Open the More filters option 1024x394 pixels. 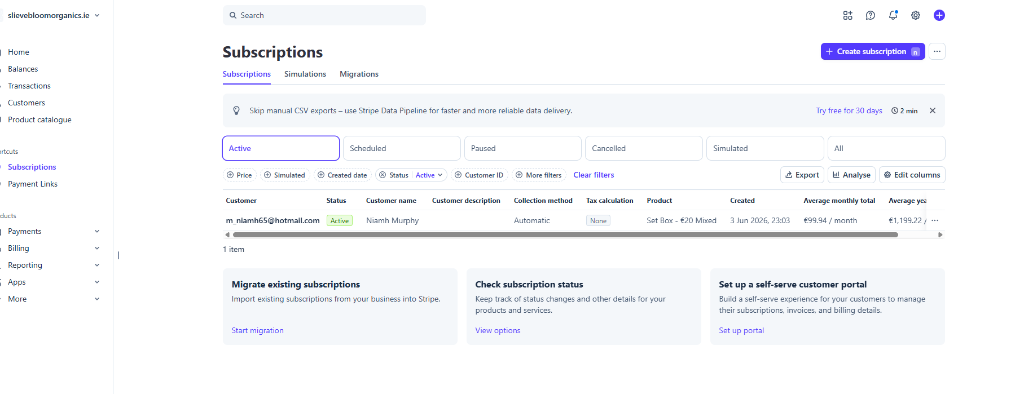[x=539, y=175]
